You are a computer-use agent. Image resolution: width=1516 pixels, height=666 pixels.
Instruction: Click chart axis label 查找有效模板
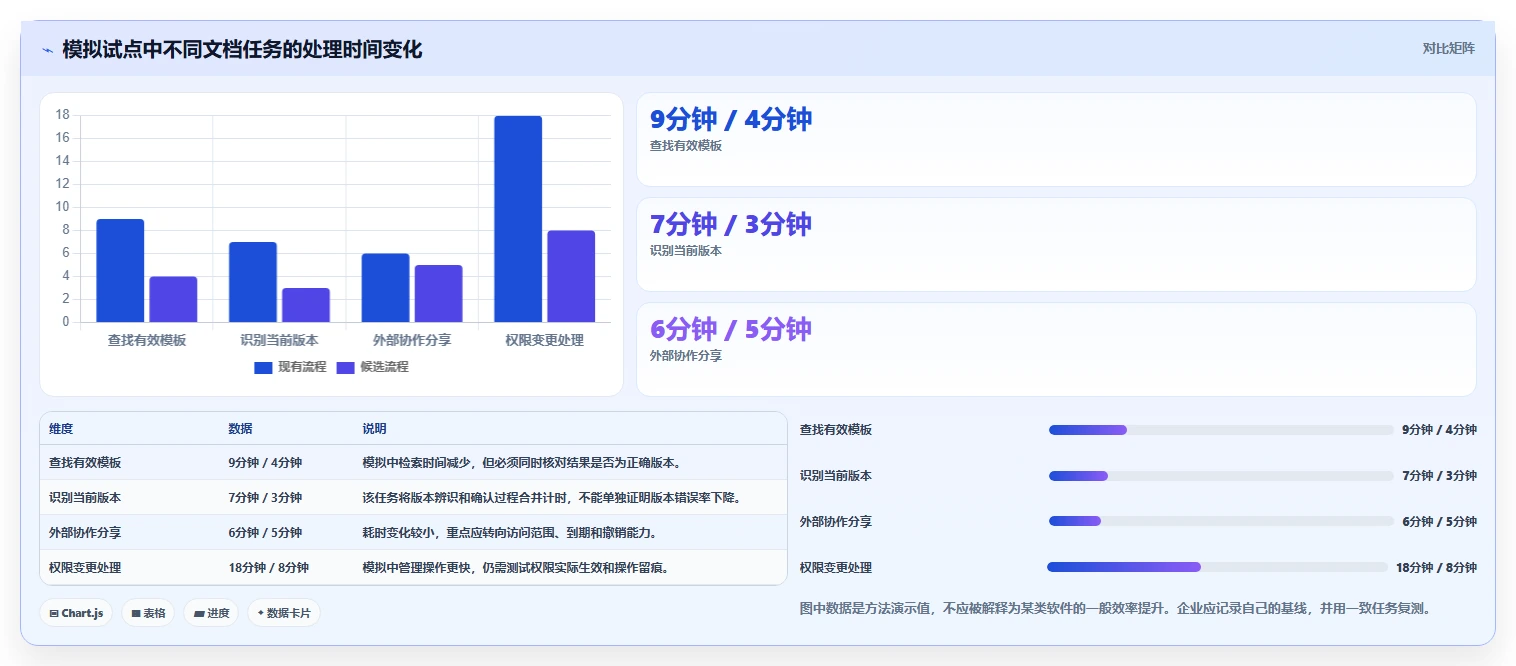(x=147, y=340)
